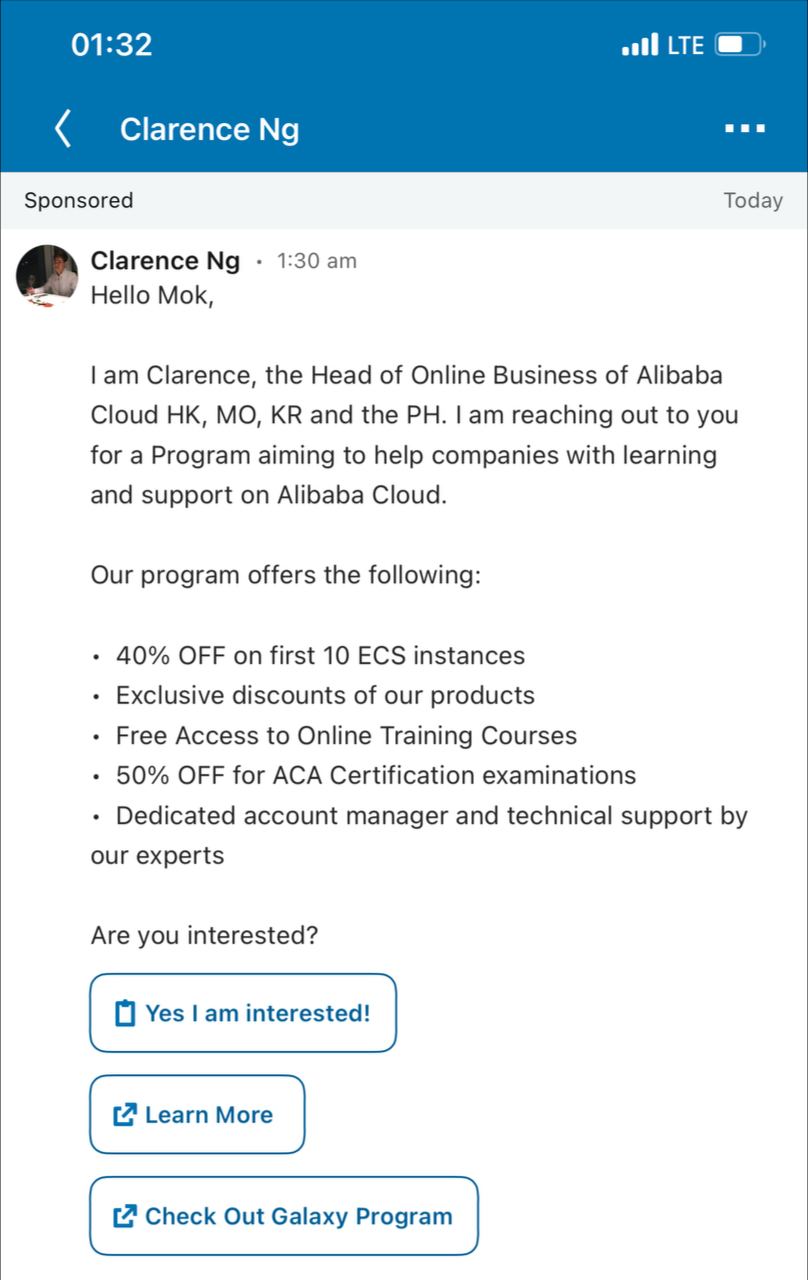Tap the clipboard icon in Yes I am interested
The height and width of the screenshot is (1280, 808).
[125, 1014]
